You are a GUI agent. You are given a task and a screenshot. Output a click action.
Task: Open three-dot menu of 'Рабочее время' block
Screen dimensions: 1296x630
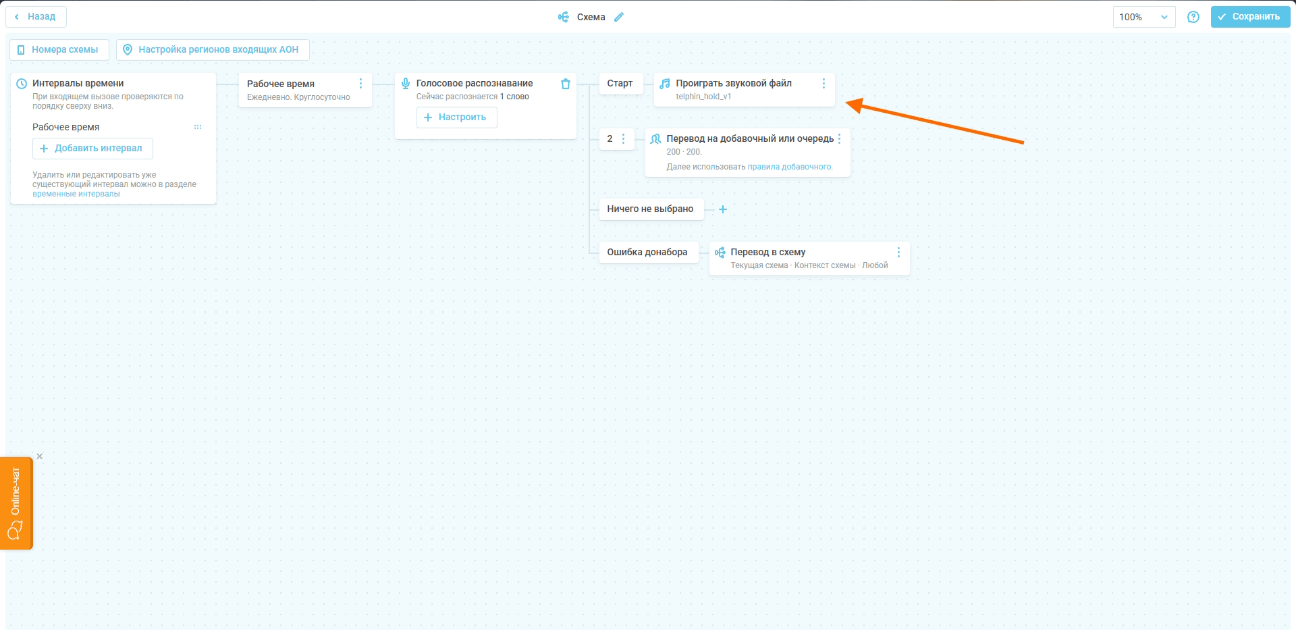tap(361, 84)
